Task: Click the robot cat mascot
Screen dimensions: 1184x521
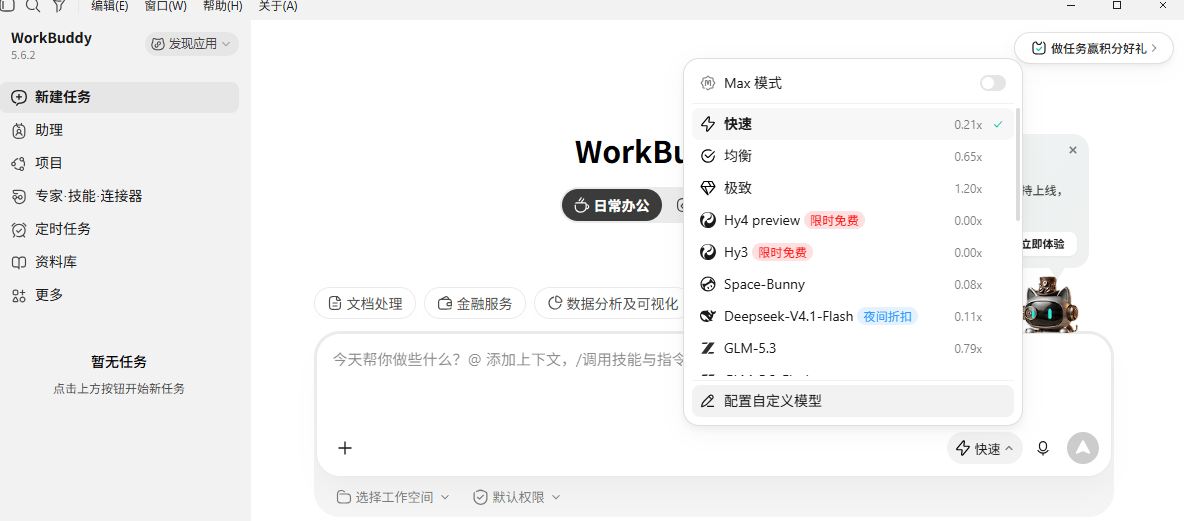Action: [x=1050, y=304]
